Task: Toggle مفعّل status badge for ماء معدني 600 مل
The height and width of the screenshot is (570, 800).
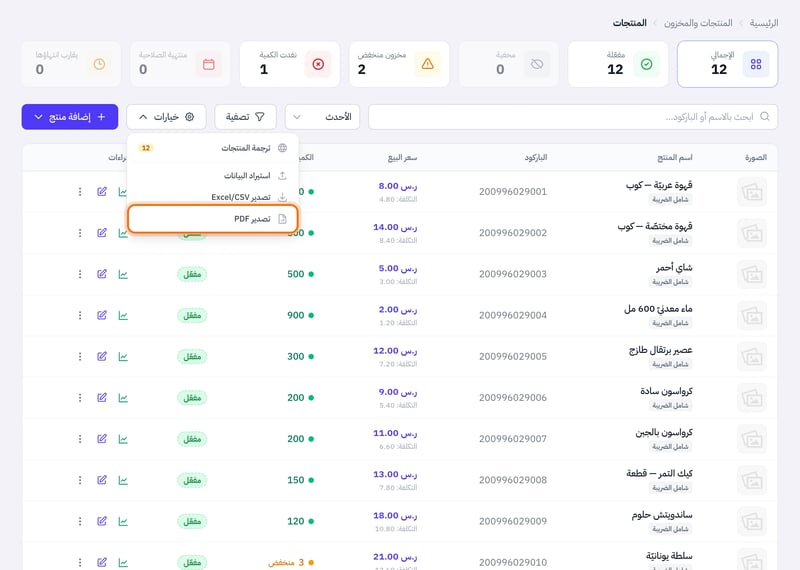Action: 192,315
